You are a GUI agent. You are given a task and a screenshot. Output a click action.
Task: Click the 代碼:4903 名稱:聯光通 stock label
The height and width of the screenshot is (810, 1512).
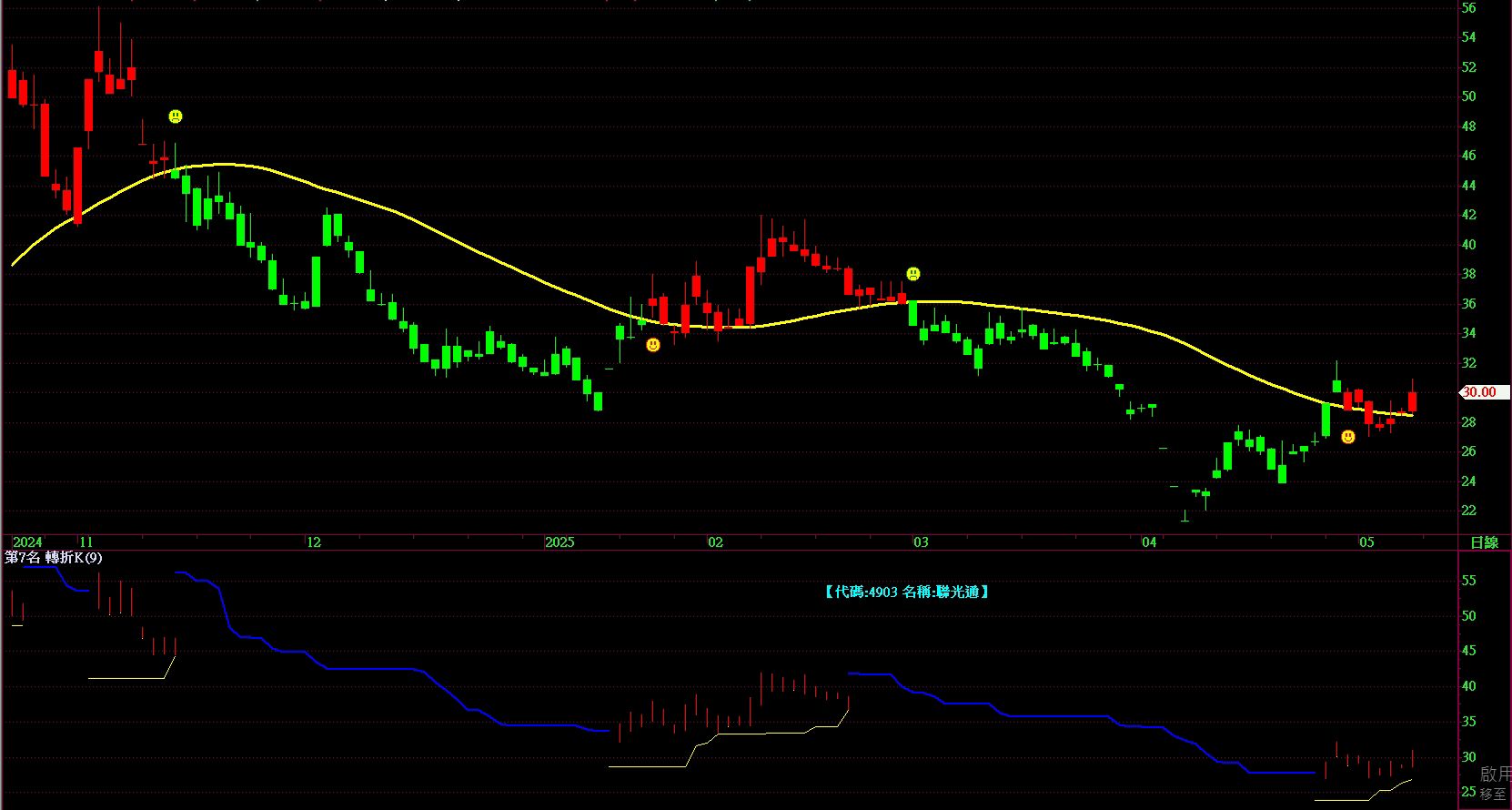coord(907,592)
